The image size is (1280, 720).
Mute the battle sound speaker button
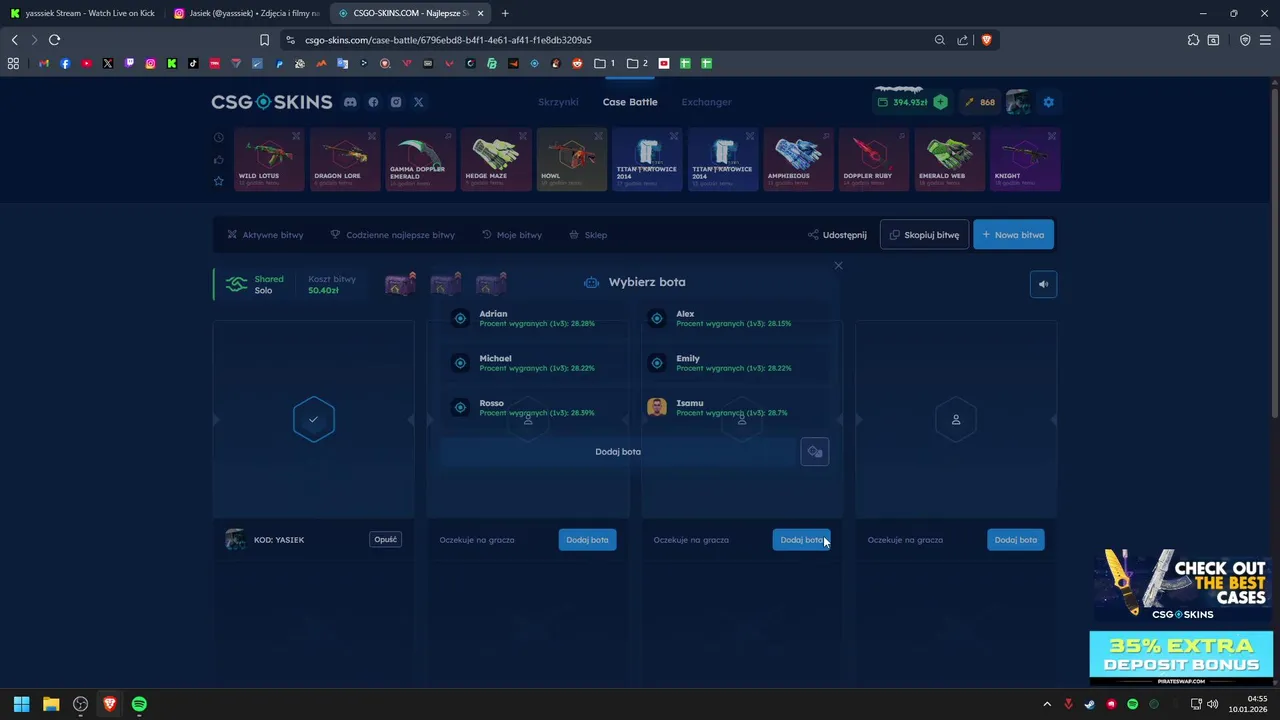[1043, 284]
